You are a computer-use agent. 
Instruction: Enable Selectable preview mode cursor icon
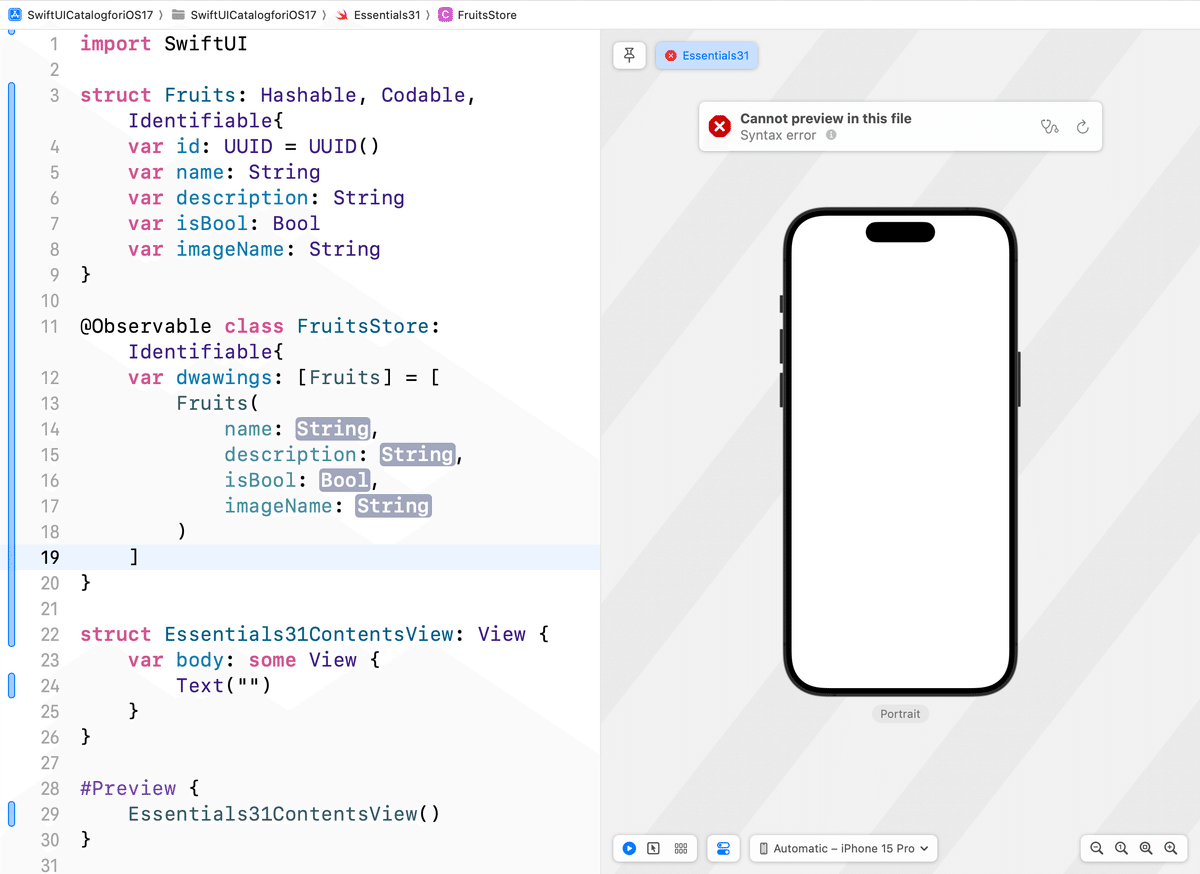point(654,848)
